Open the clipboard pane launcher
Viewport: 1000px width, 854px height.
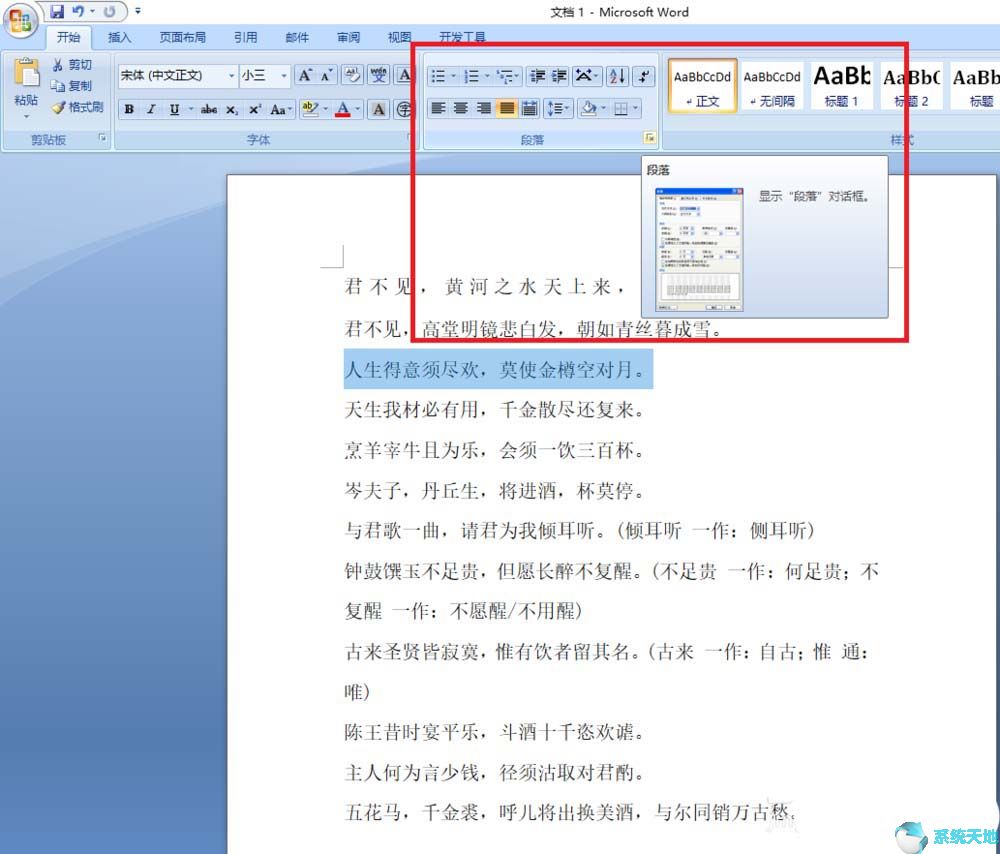(101, 138)
